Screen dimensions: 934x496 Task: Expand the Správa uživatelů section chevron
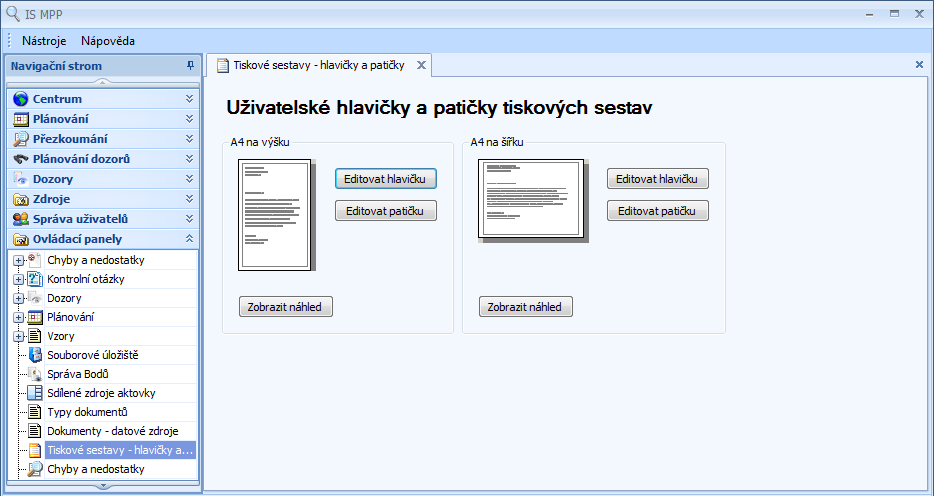[189, 219]
